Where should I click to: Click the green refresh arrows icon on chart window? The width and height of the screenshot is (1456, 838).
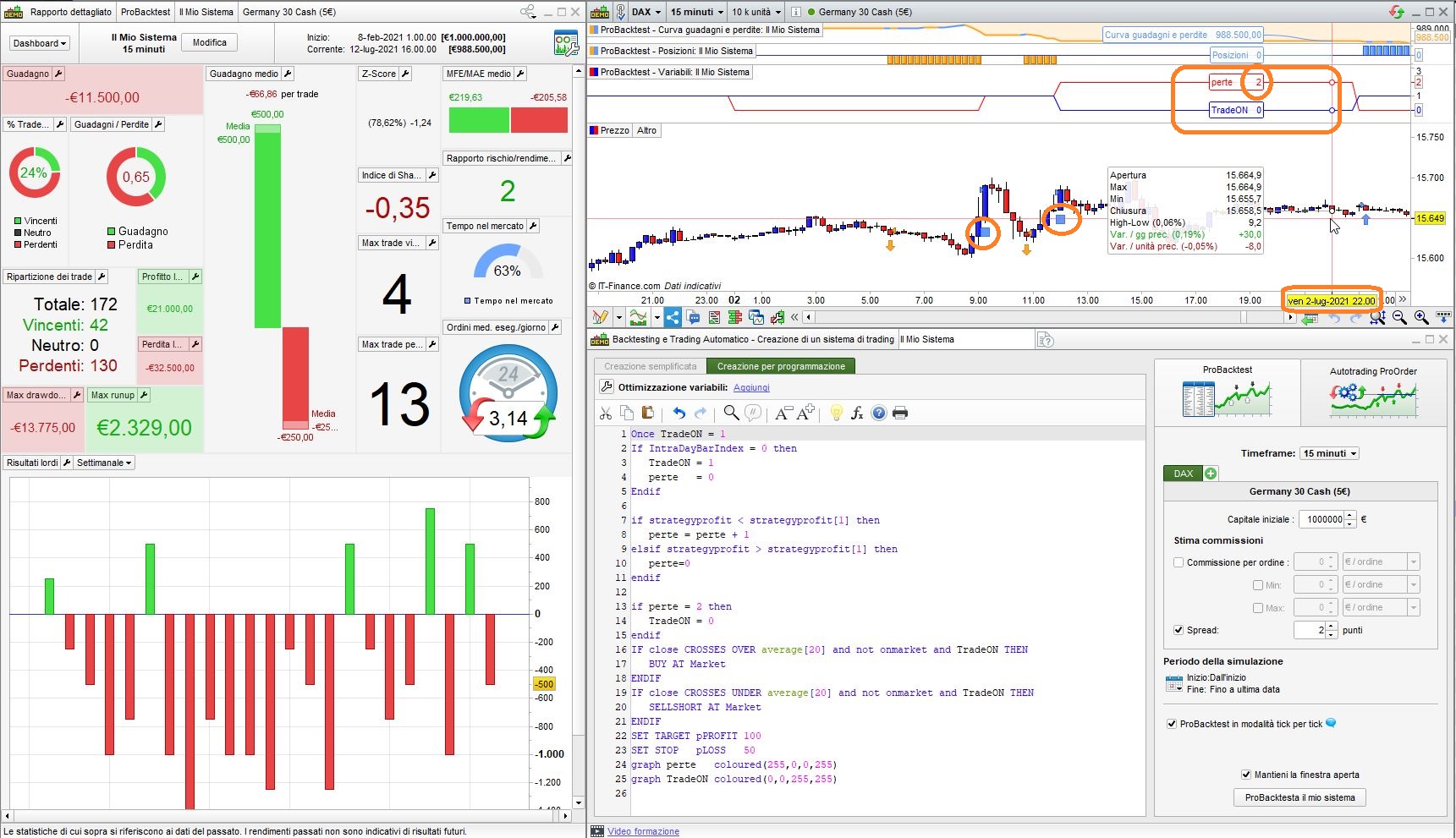[1397, 12]
